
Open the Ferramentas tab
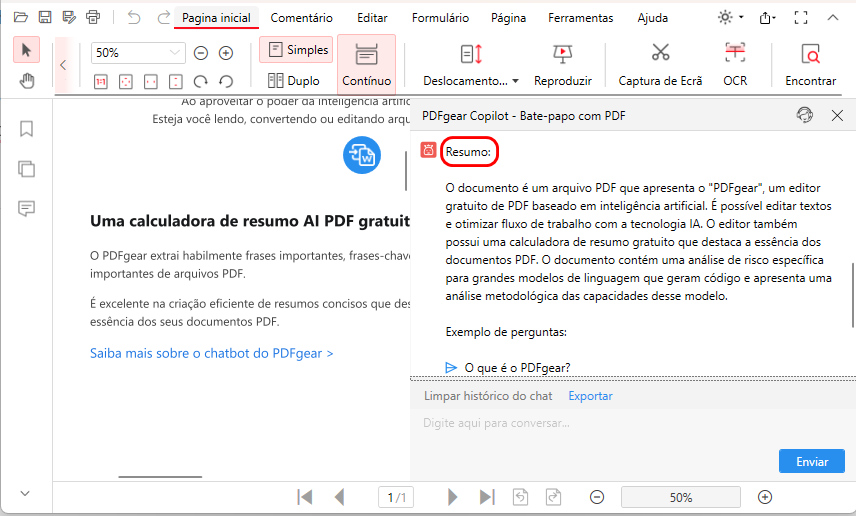(580, 17)
